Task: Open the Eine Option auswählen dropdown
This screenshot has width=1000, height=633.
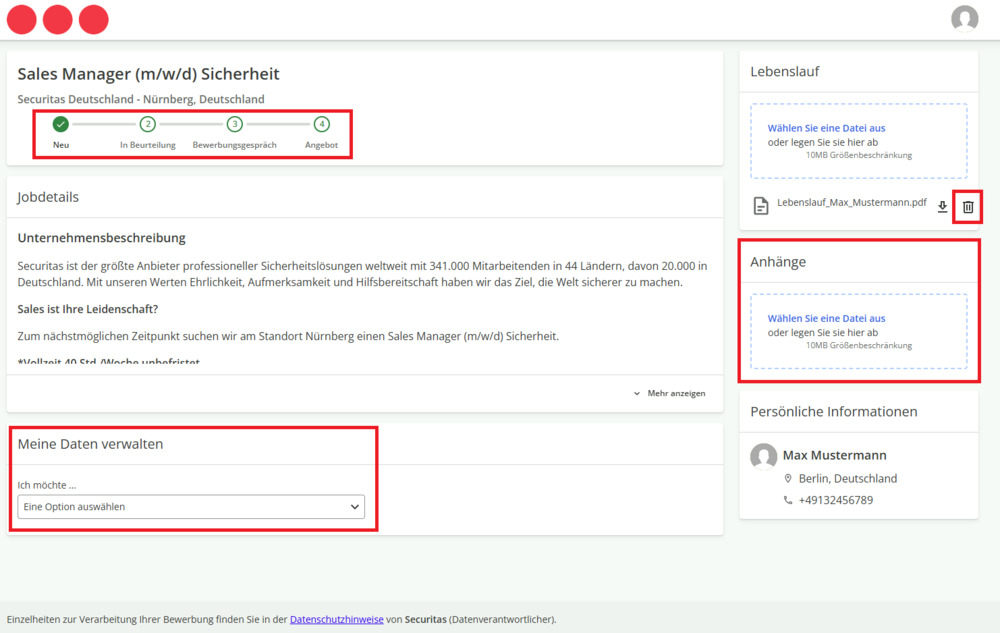Action: coord(191,507)
